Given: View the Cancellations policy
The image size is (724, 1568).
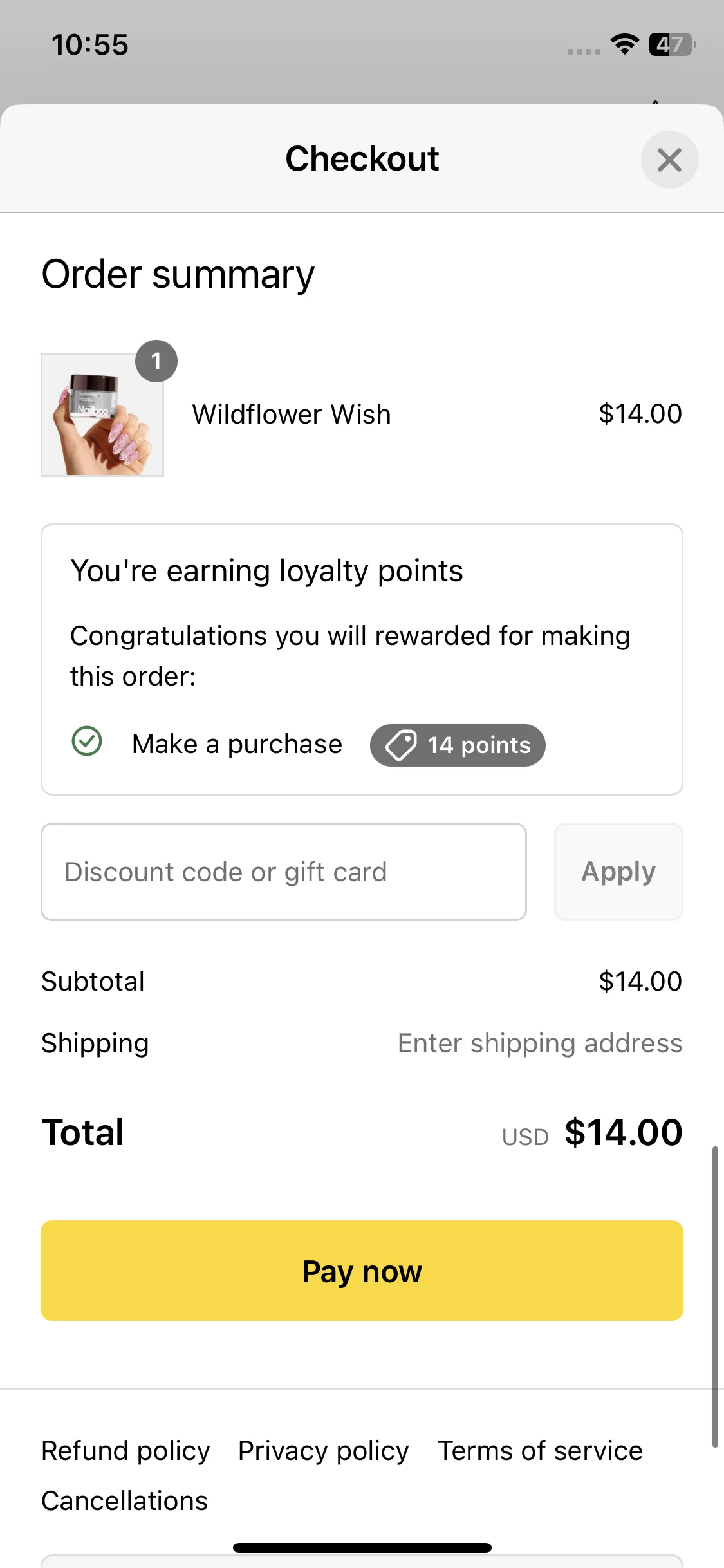Looking at the screenshot, I should click(x=125, y=1500).
